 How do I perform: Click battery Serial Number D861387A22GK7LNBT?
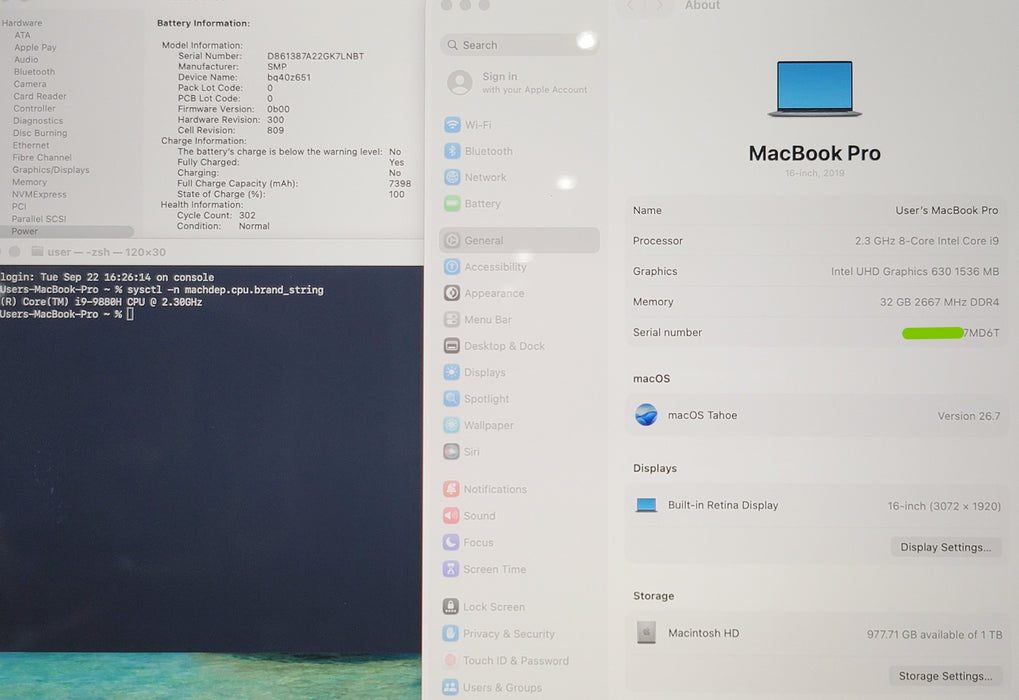pyautogui.click(x=315, y=56)
